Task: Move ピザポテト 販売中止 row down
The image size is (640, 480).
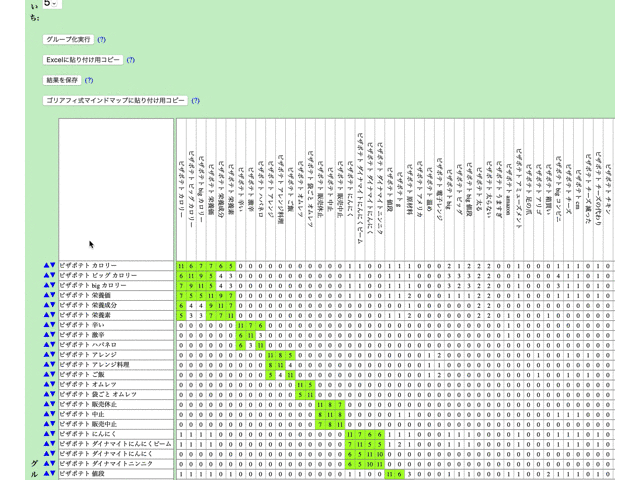Action: (x=53, y=424)
